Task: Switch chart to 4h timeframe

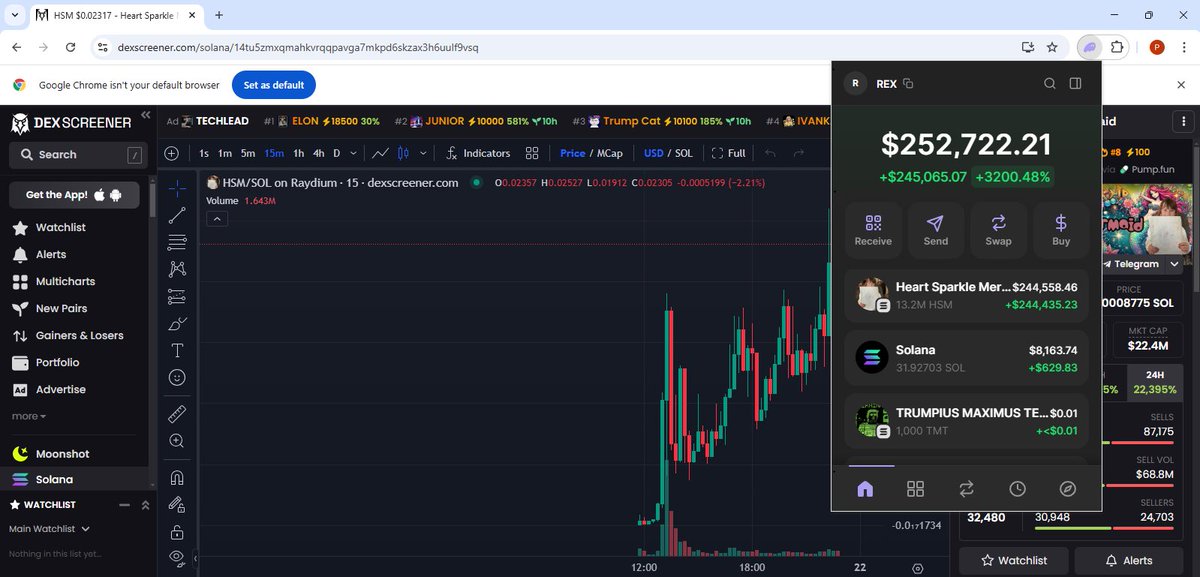Action: (x=318, y=153)
